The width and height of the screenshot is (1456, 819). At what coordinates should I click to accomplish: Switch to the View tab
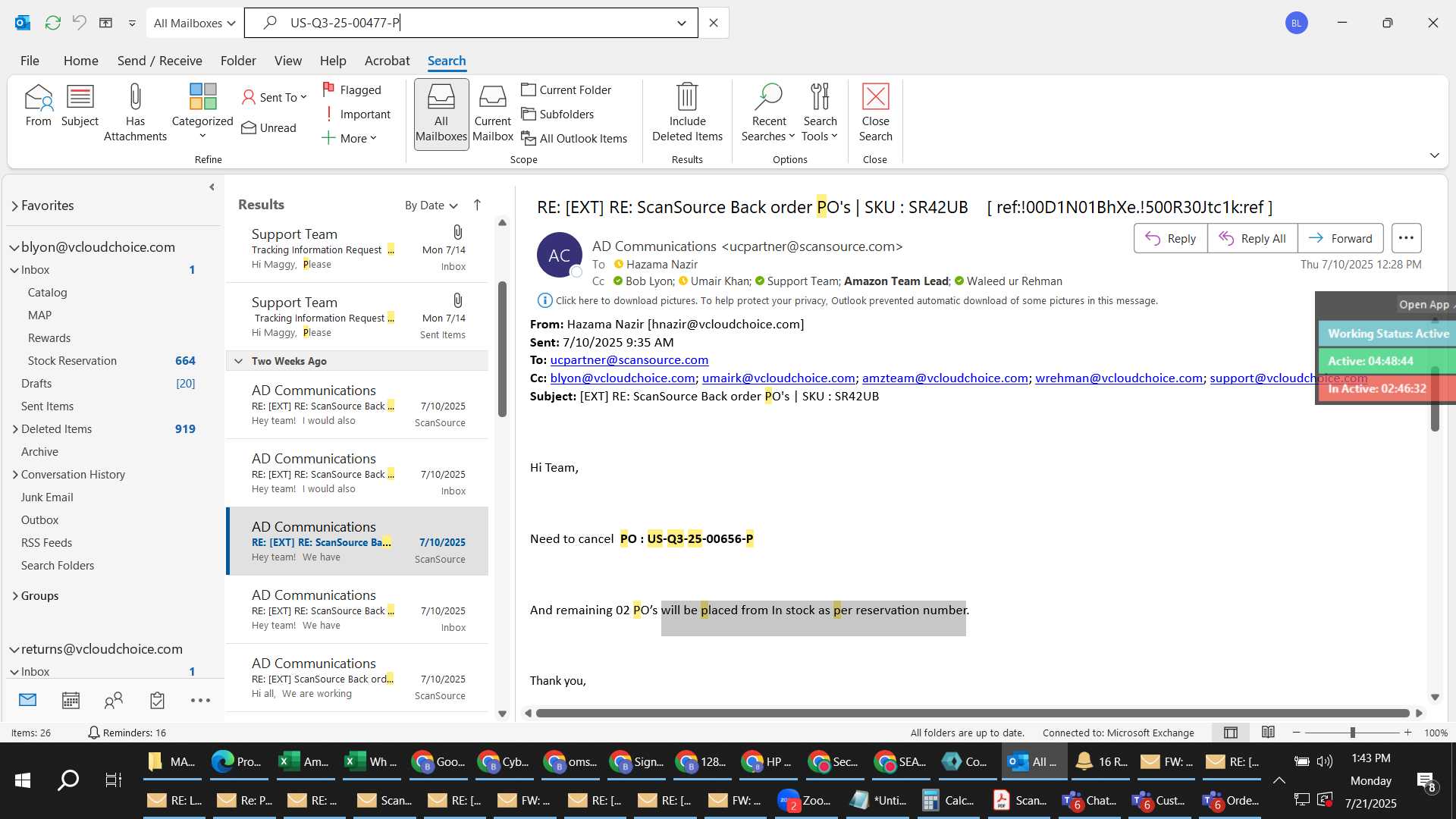tap(287, 61)
